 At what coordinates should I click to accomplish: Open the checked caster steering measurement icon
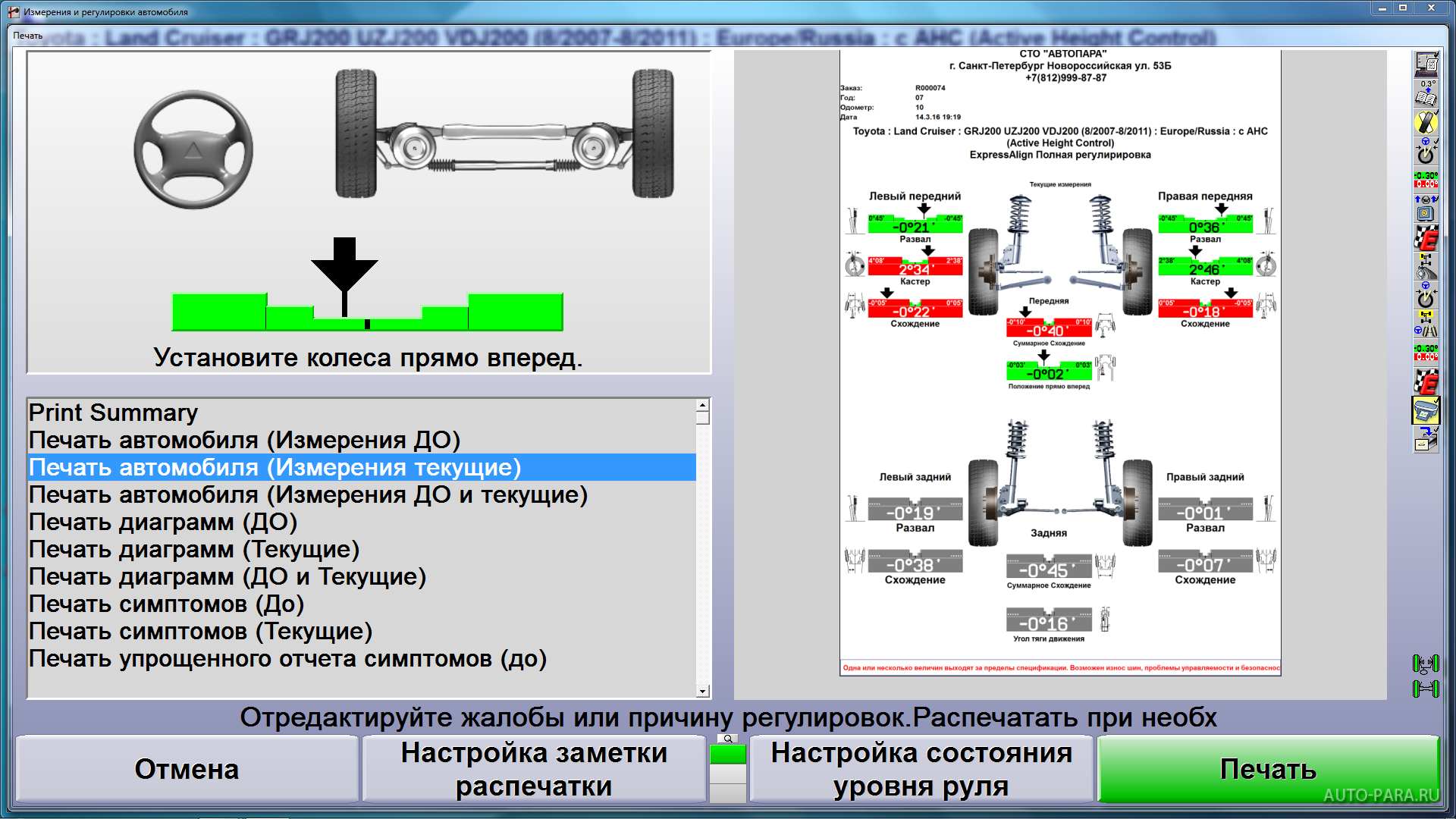[x=1426, y=151]
